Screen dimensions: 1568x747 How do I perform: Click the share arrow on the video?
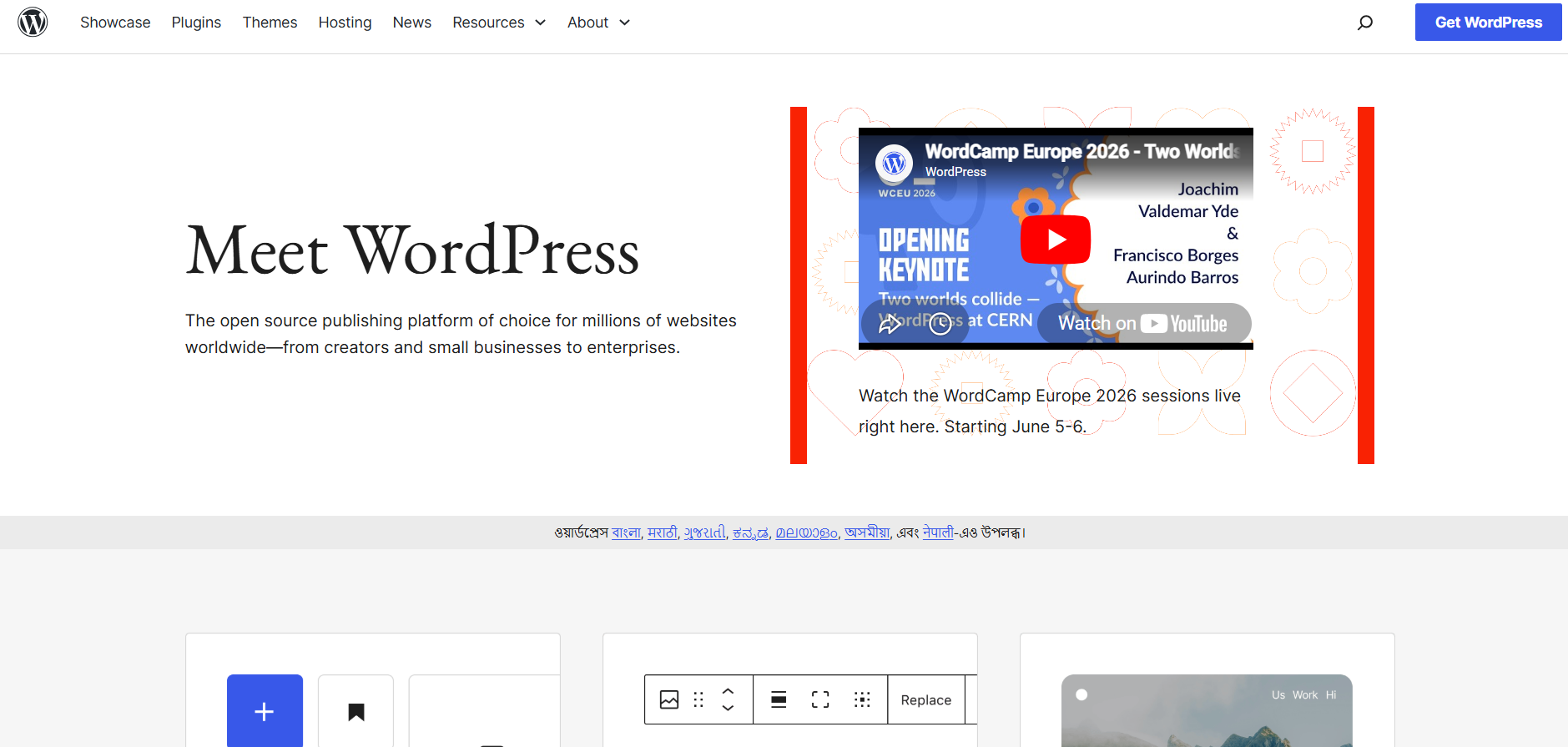click(x=890, y=324)
